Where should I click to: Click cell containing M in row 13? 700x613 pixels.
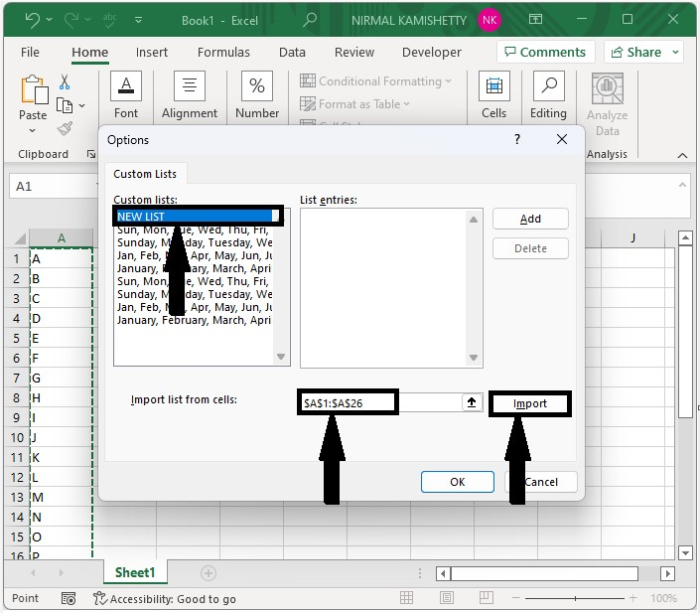[x=61, y=497]
